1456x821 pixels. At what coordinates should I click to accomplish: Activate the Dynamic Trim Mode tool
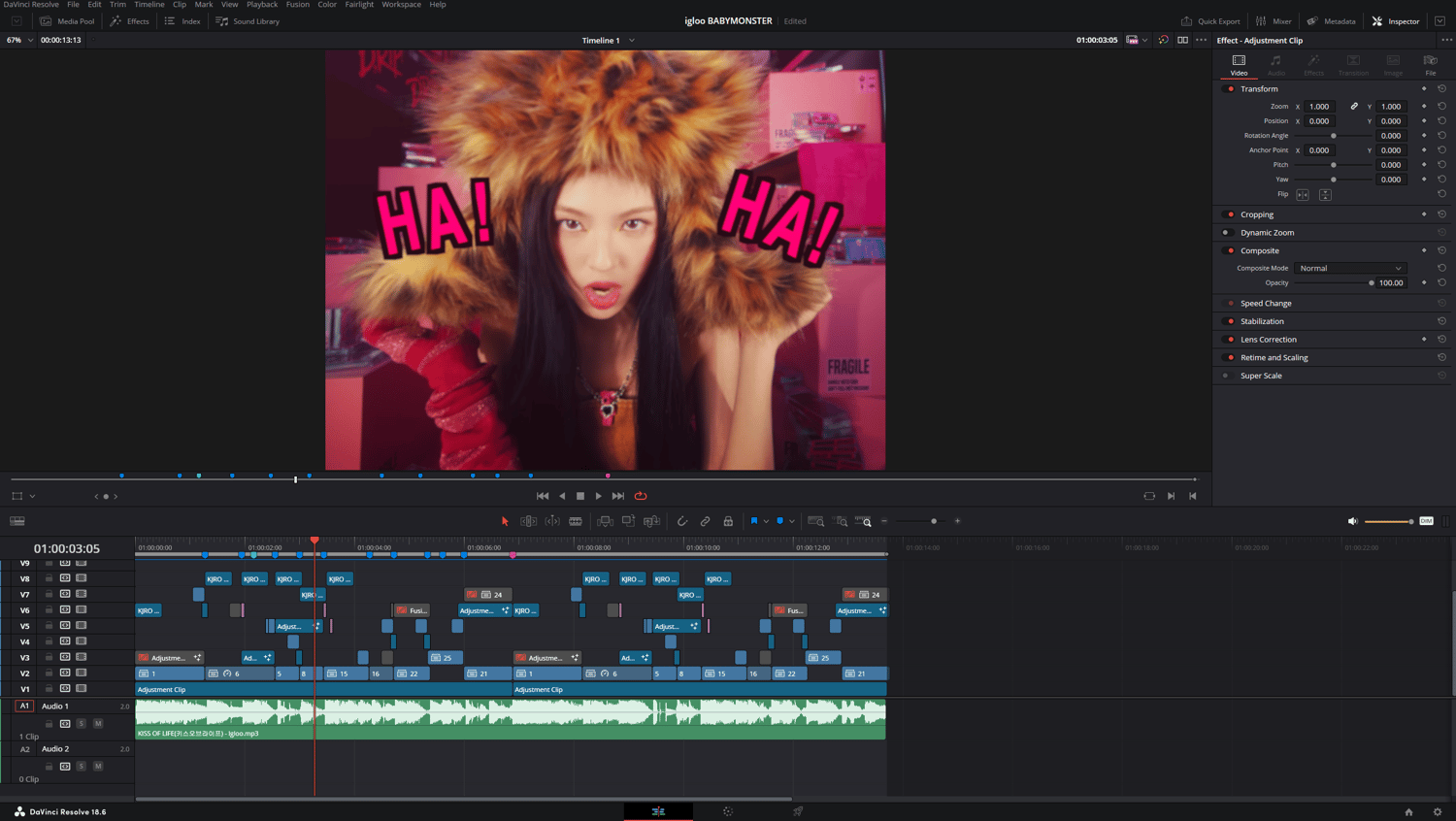(552, 521)
